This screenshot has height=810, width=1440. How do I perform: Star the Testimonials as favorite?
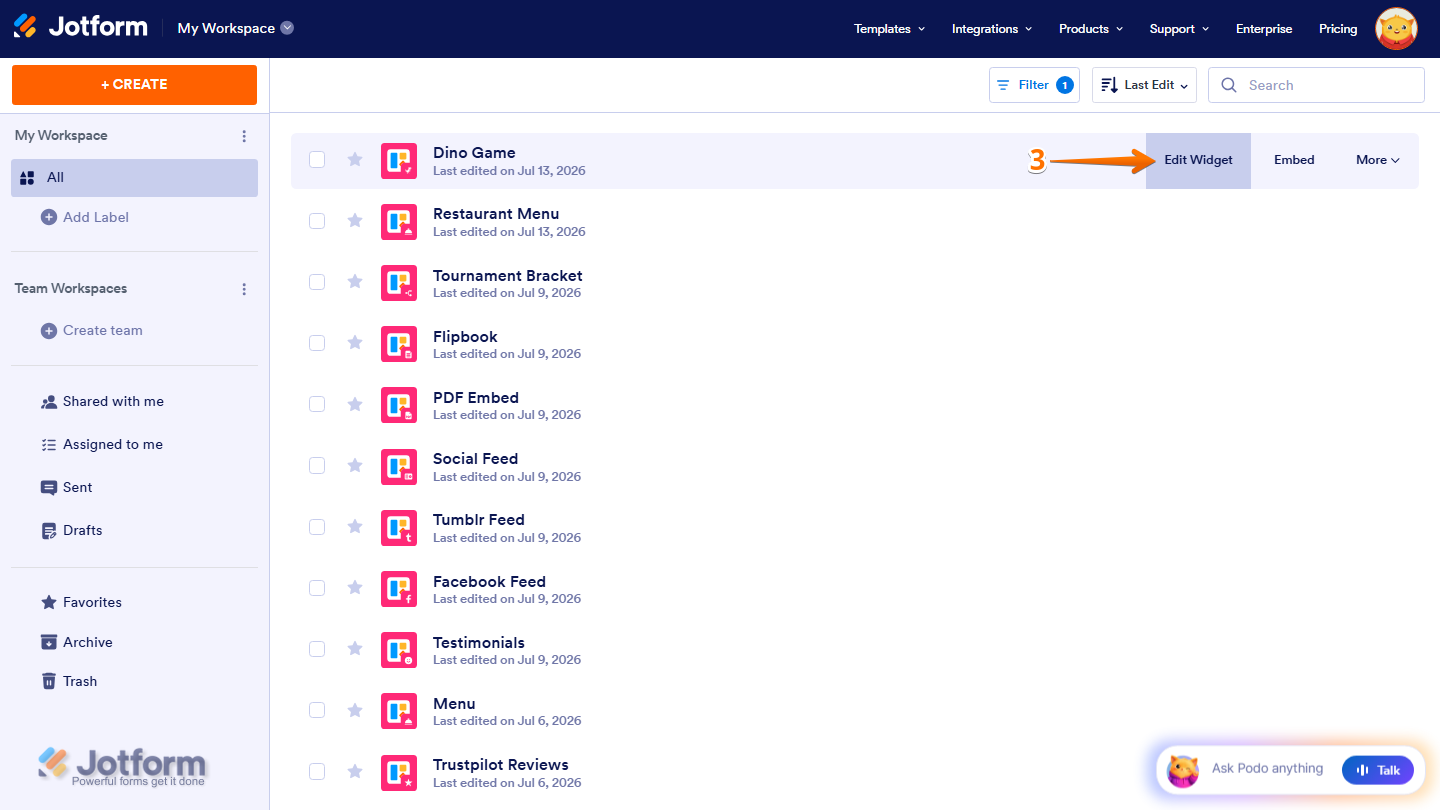[x=355, y=649]
